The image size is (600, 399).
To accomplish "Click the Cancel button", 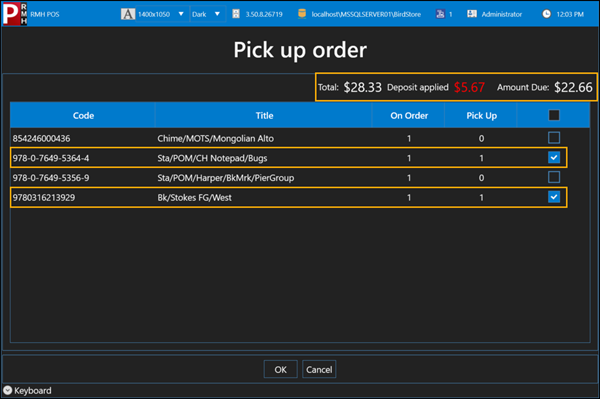I will point(319,370).
